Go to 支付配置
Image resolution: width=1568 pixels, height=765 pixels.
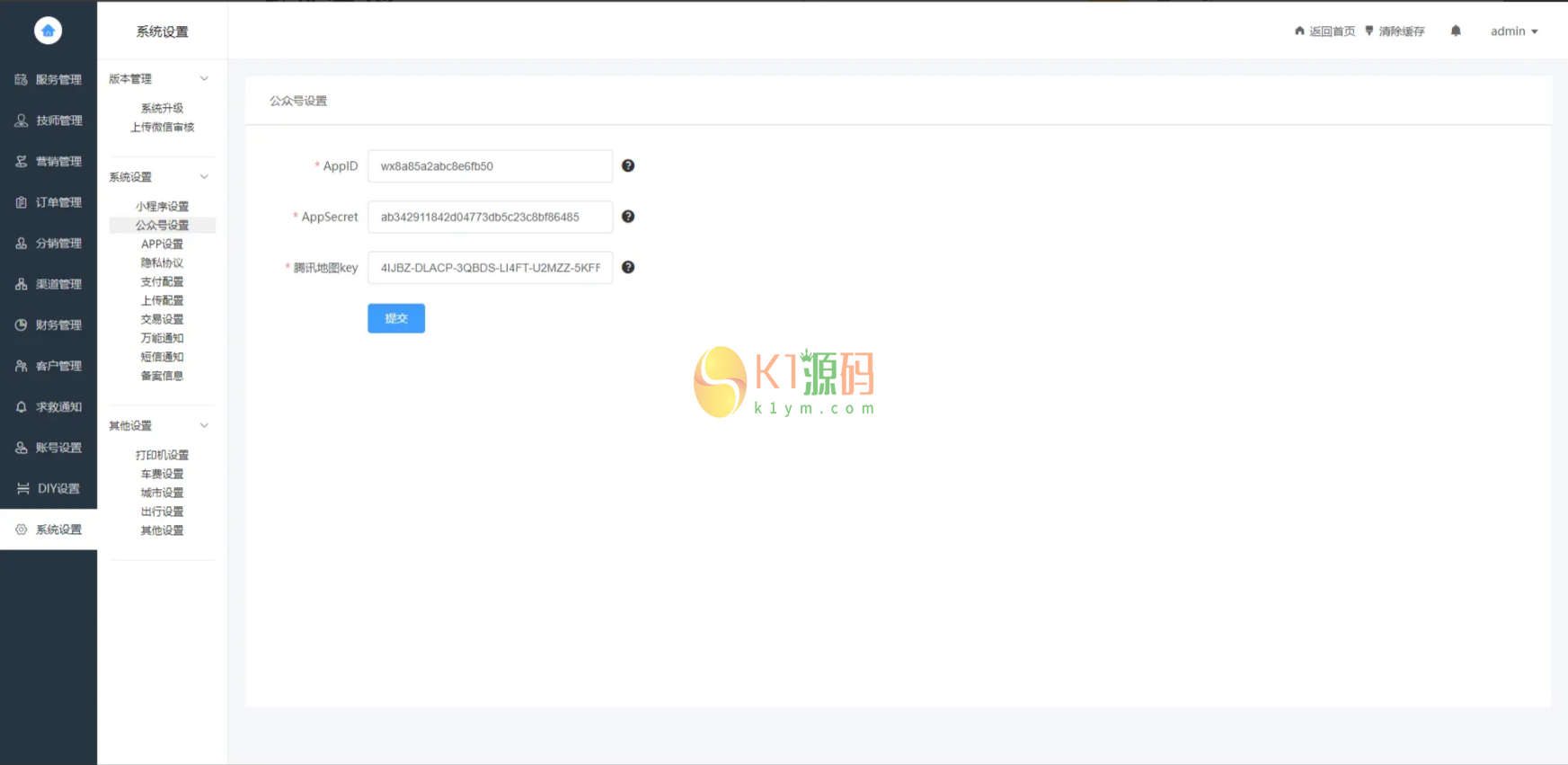[x=162, y=281]
